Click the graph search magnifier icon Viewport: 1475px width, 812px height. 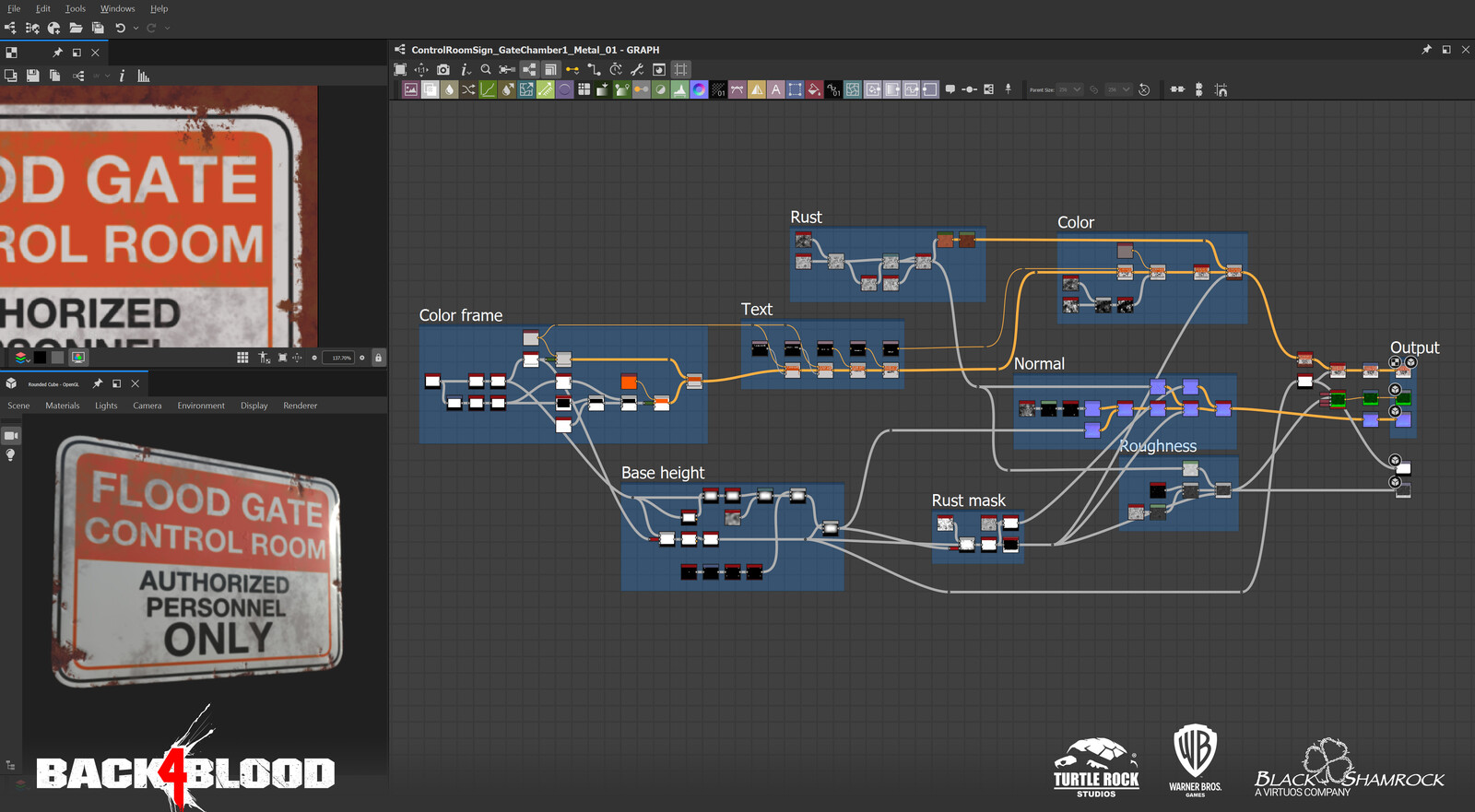pos(485,69)
